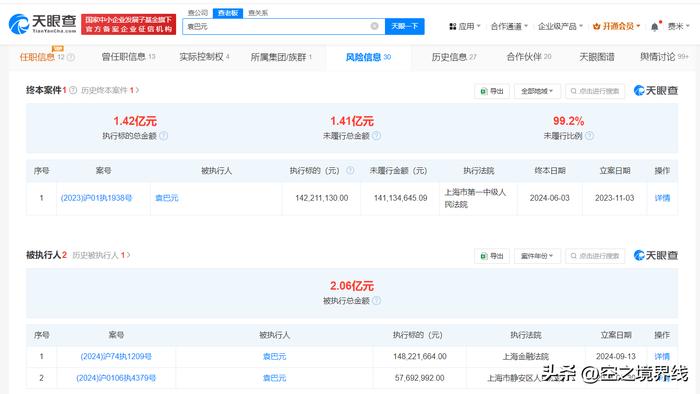Click 袁巴元 in the 沪74执1209号 row
The width and height of the screenshot is (700, 394).
tap(274, 356)
